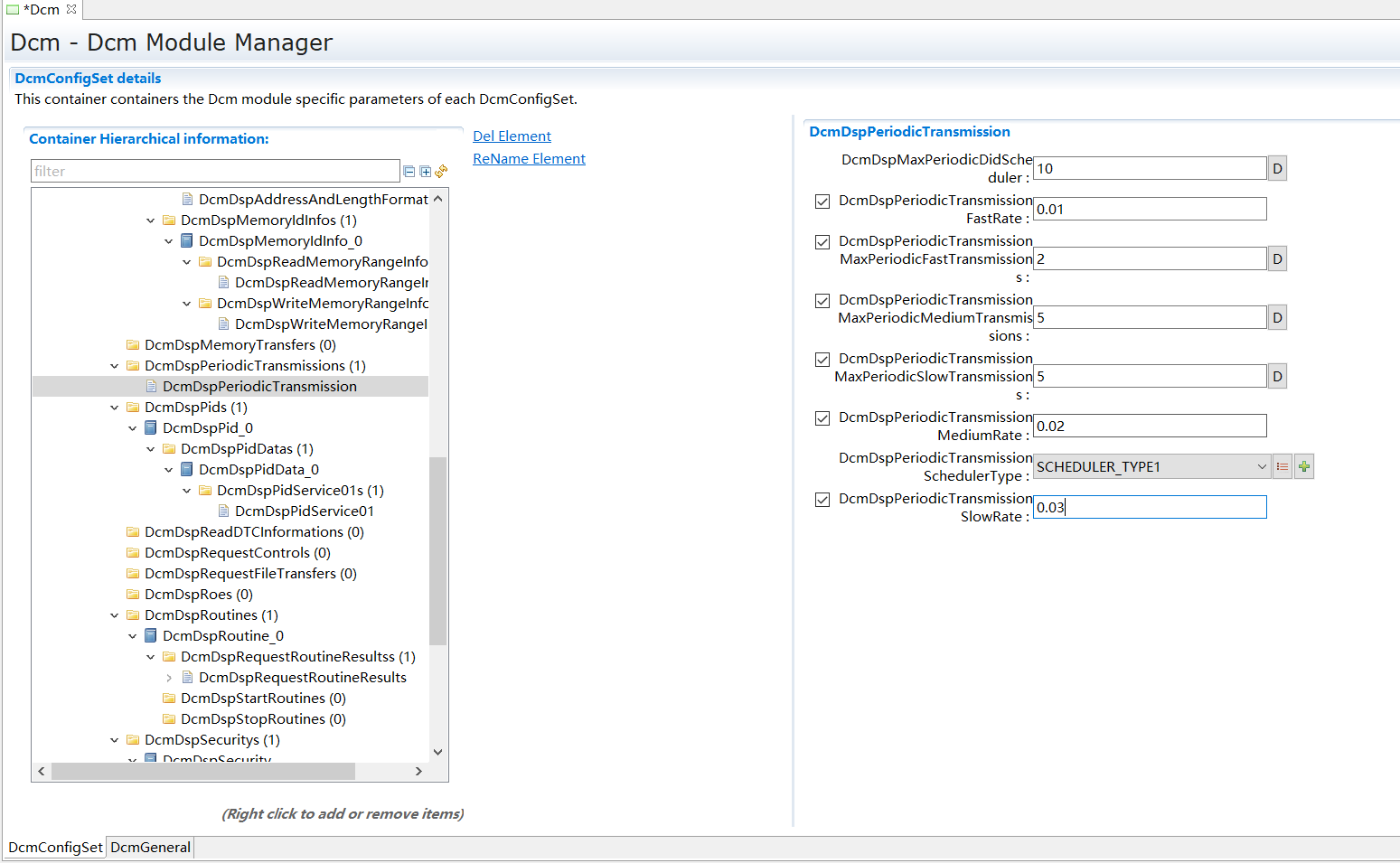Click into the filter text field

(215, 172)
